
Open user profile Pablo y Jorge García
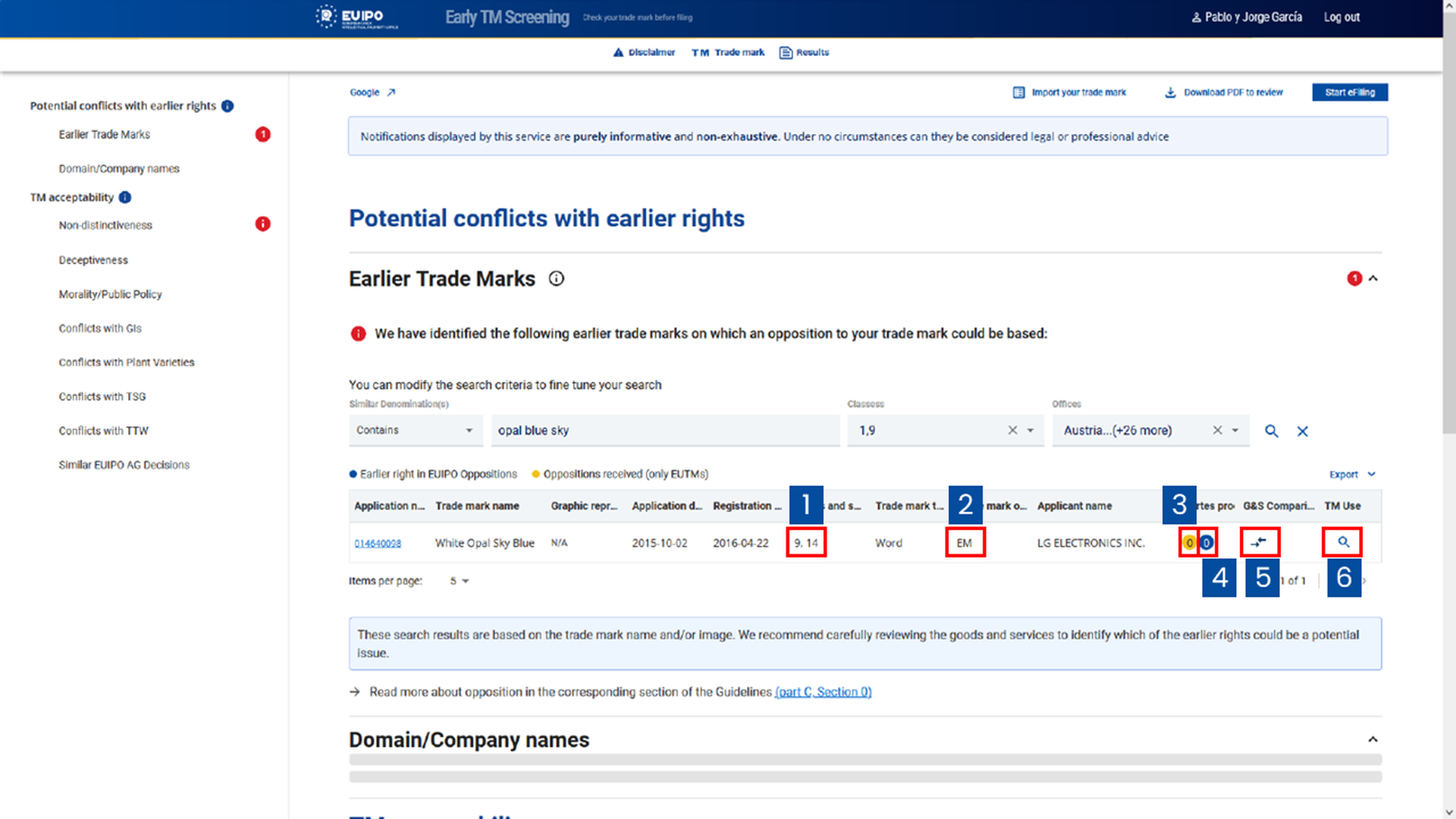1247,17
